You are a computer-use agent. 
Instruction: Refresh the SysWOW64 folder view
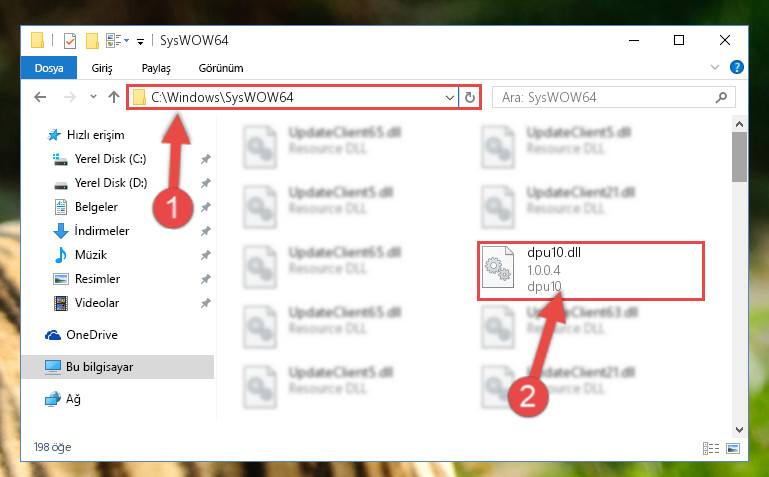[x=469, y=97]
